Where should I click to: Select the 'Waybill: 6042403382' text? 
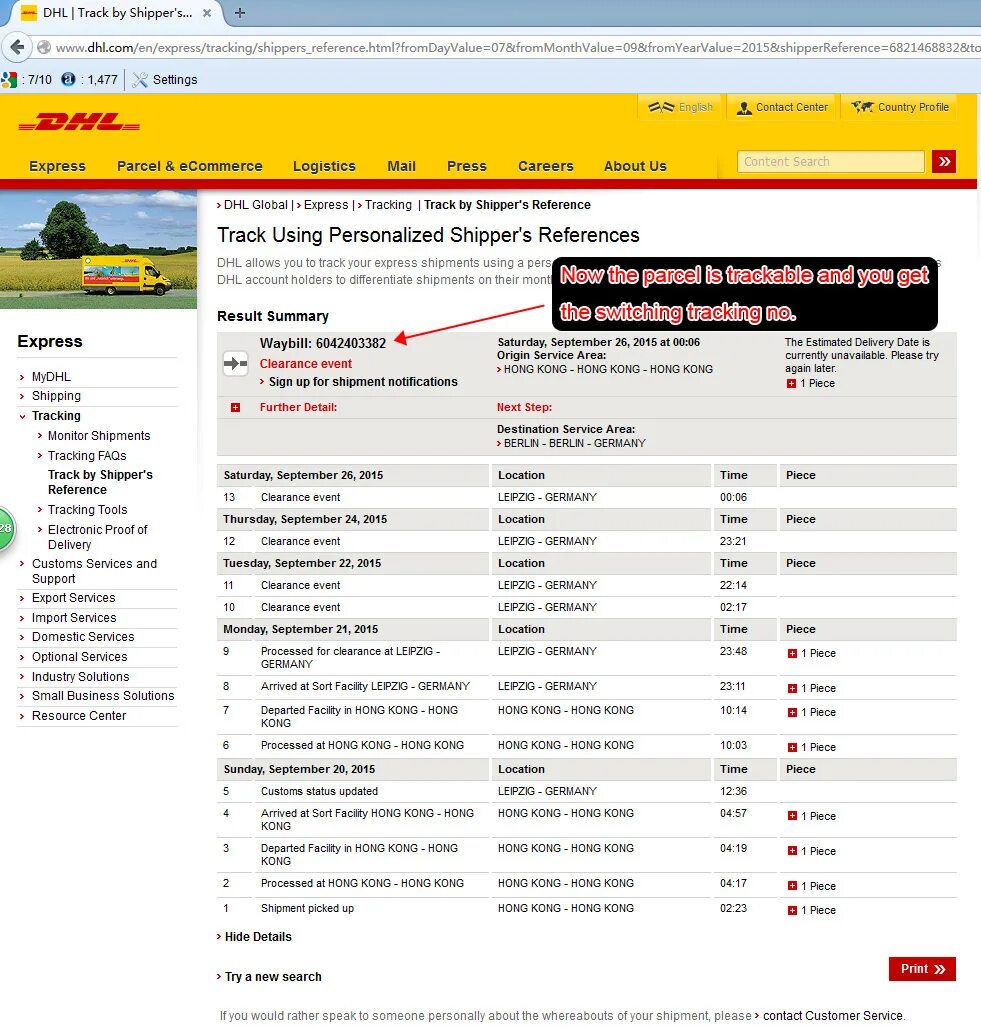pos(323,343)
